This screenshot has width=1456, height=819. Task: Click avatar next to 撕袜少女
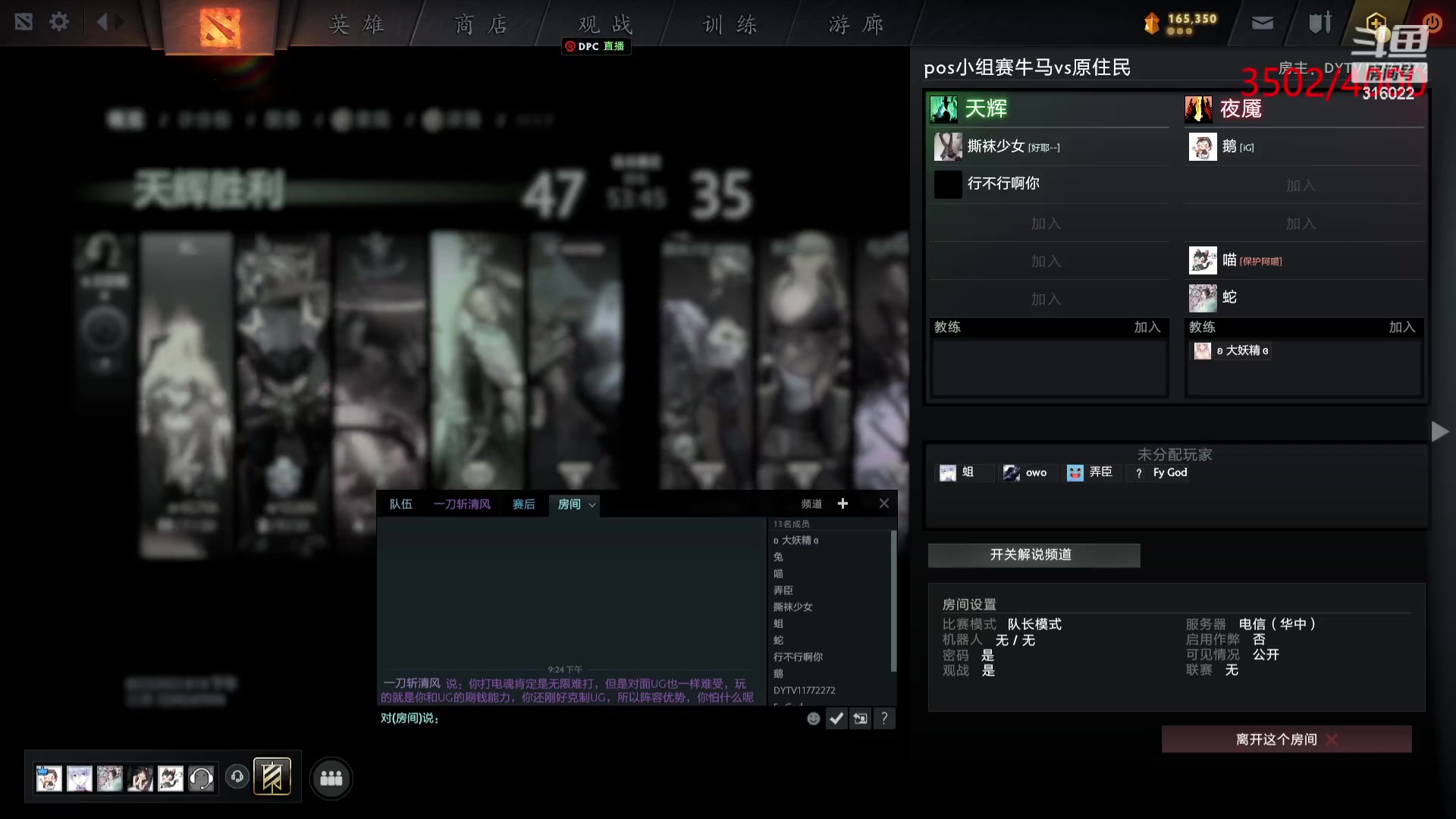click(x=948, y=146)
